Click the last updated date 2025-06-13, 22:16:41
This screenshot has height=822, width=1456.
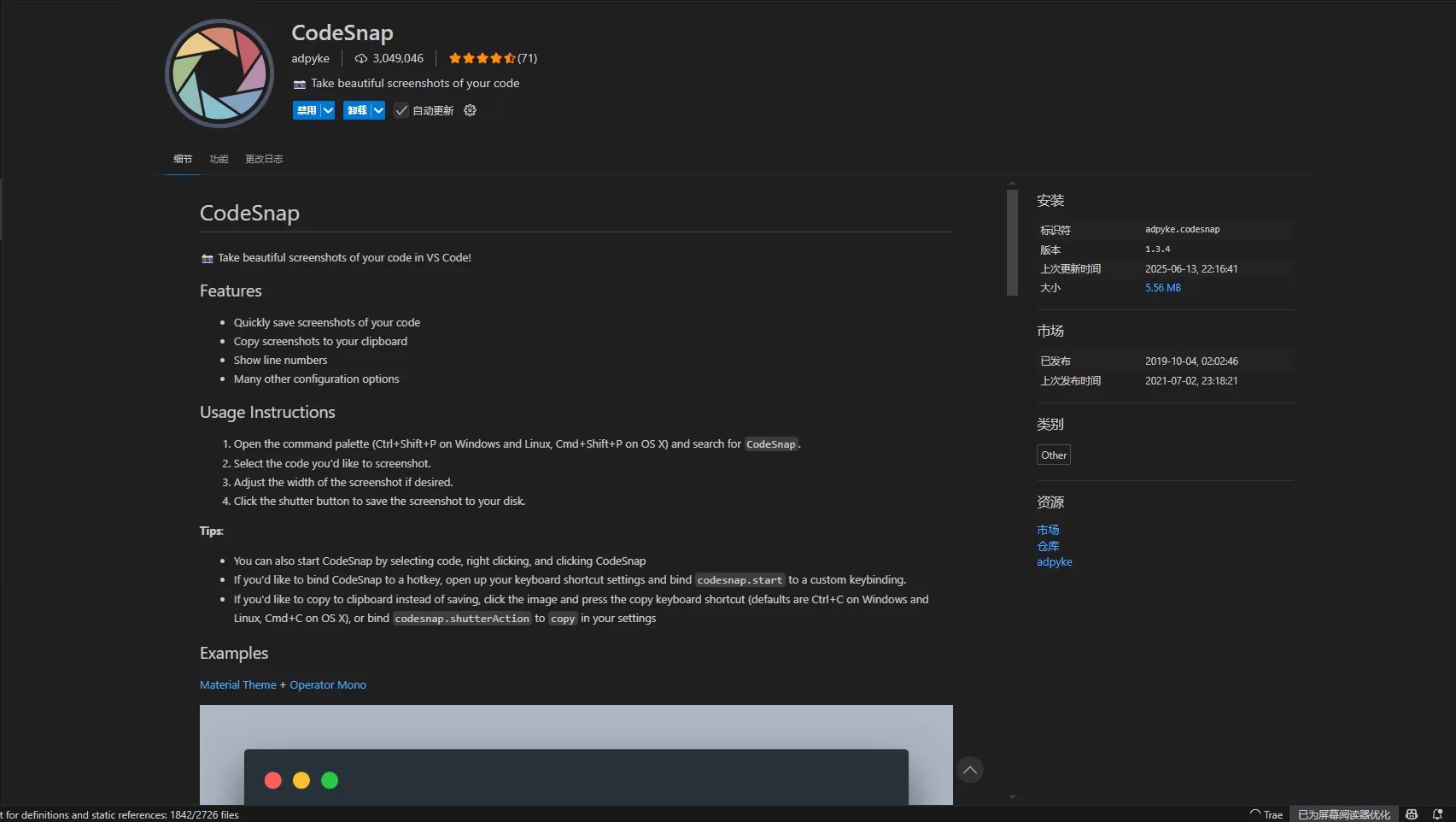pyautogui.click(x=1191, y=268)
